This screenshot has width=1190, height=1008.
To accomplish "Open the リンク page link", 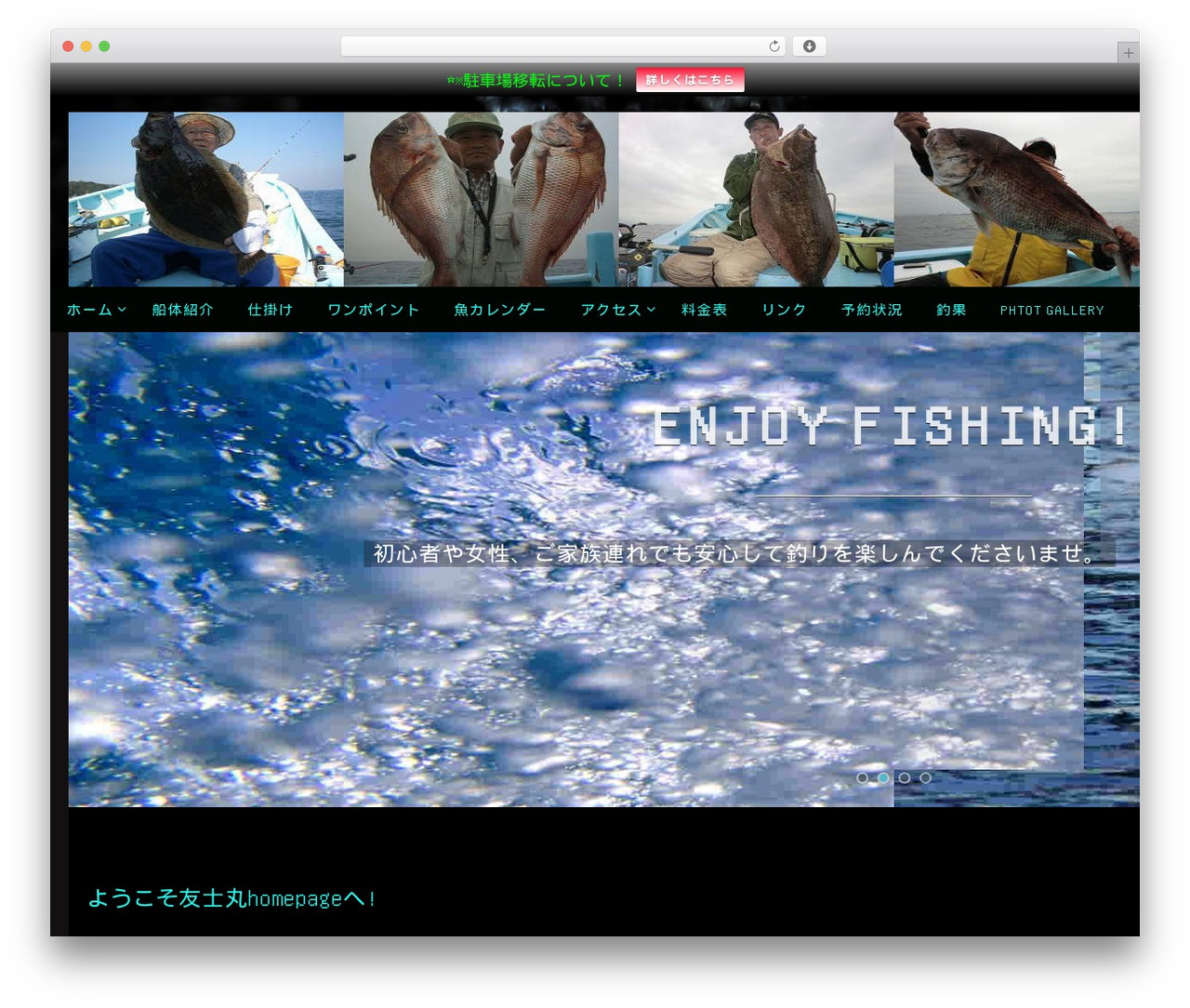I will coord(784,310).
